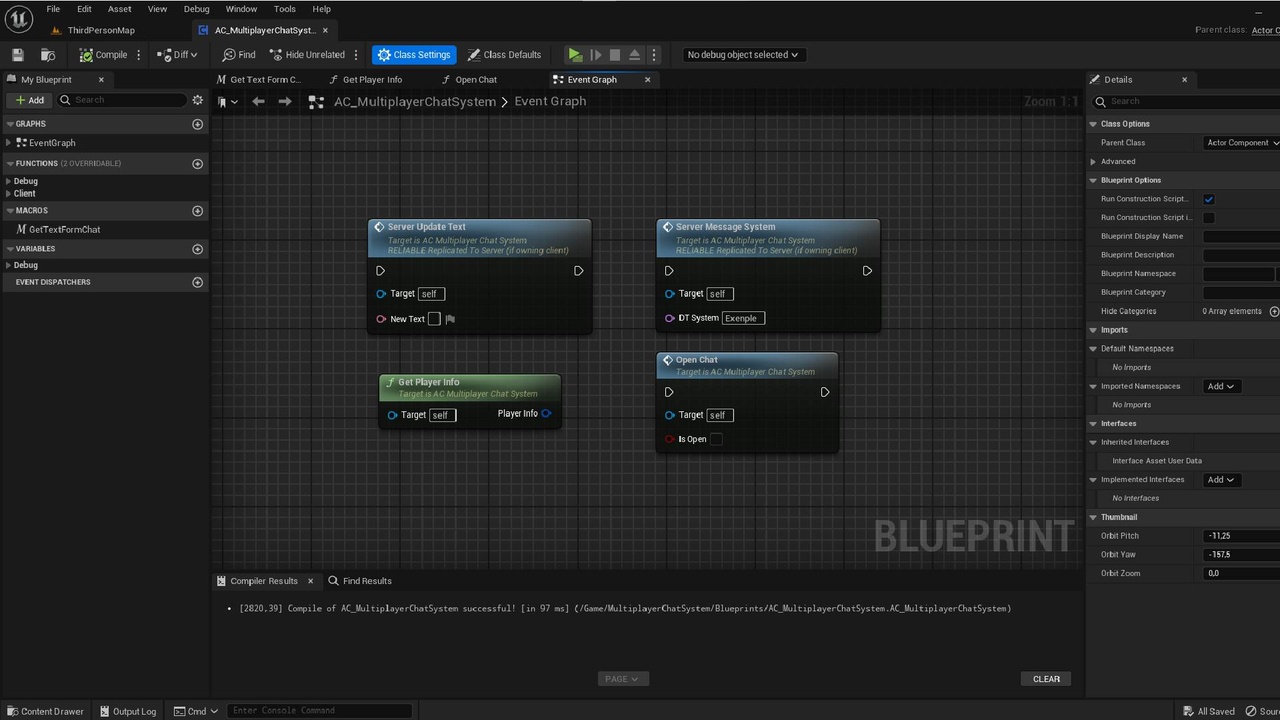Add a new variable with plus icon
Image resolution: width=1280 pixels, height=720 pixels.
coord(197,249)
